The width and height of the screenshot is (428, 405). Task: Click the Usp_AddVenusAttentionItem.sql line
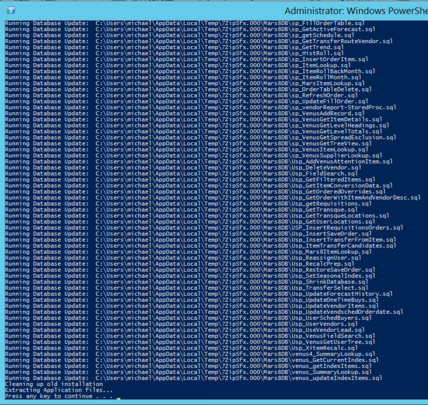(x=199, y=162)
